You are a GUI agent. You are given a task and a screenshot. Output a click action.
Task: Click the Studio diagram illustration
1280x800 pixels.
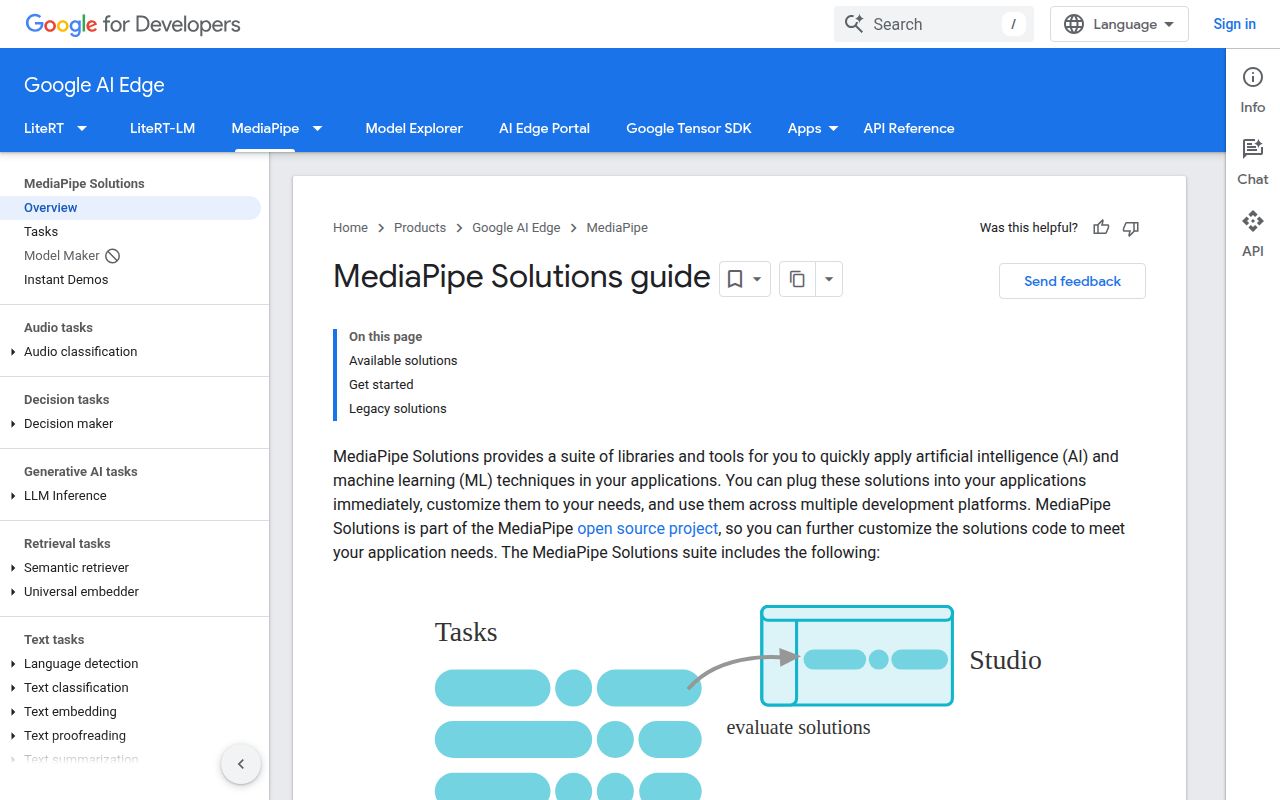(857, 656)
